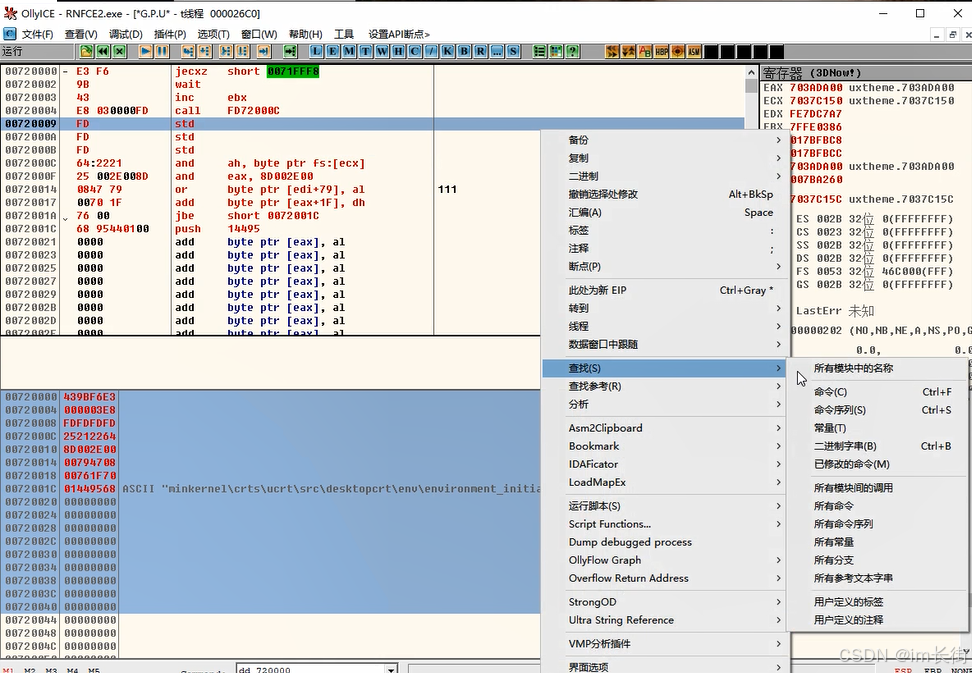
Task: Open CPU window with C button
Action: (415, 51)
